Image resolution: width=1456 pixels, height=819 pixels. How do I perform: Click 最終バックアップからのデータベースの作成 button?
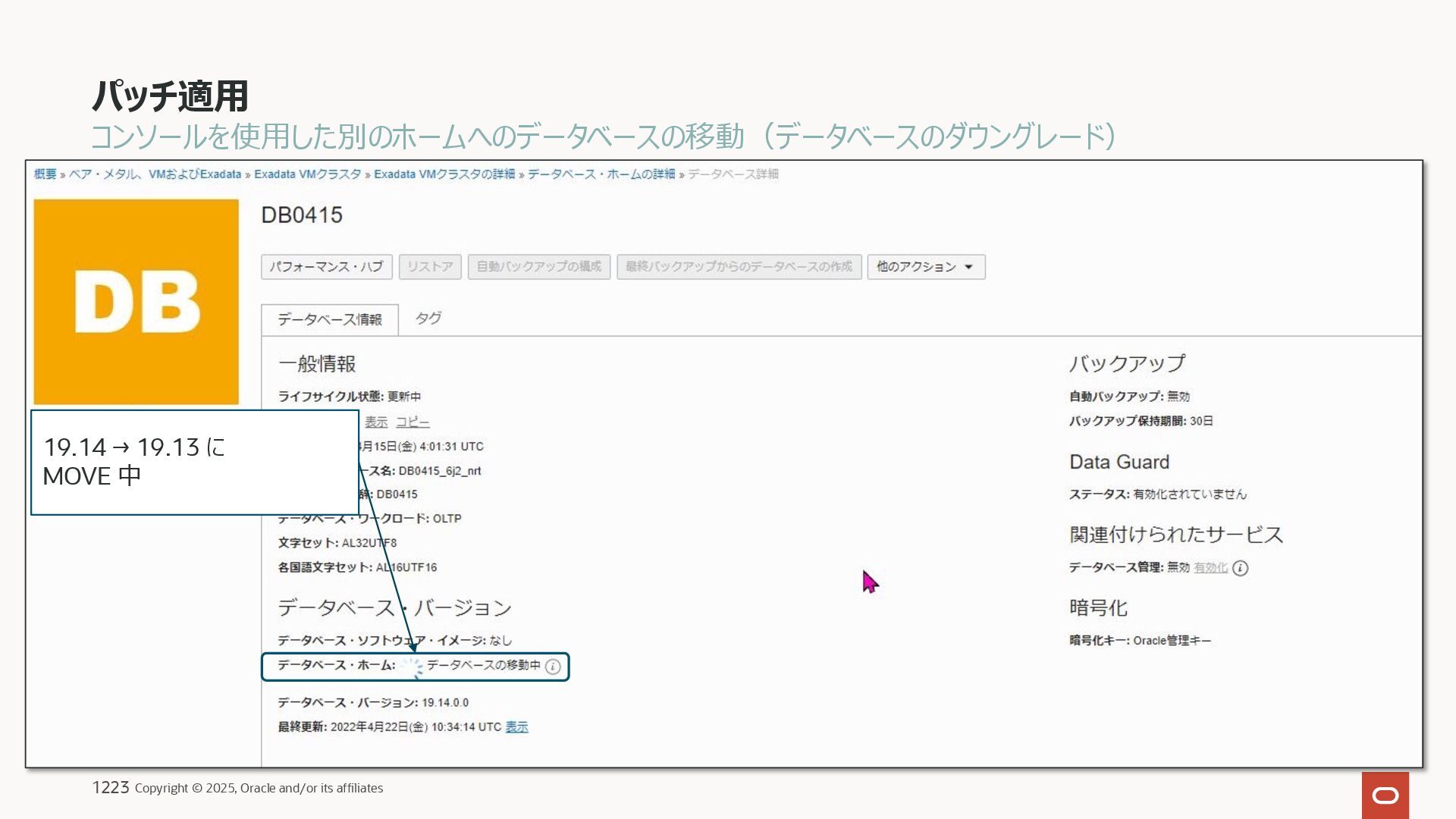tap(739, 267)
